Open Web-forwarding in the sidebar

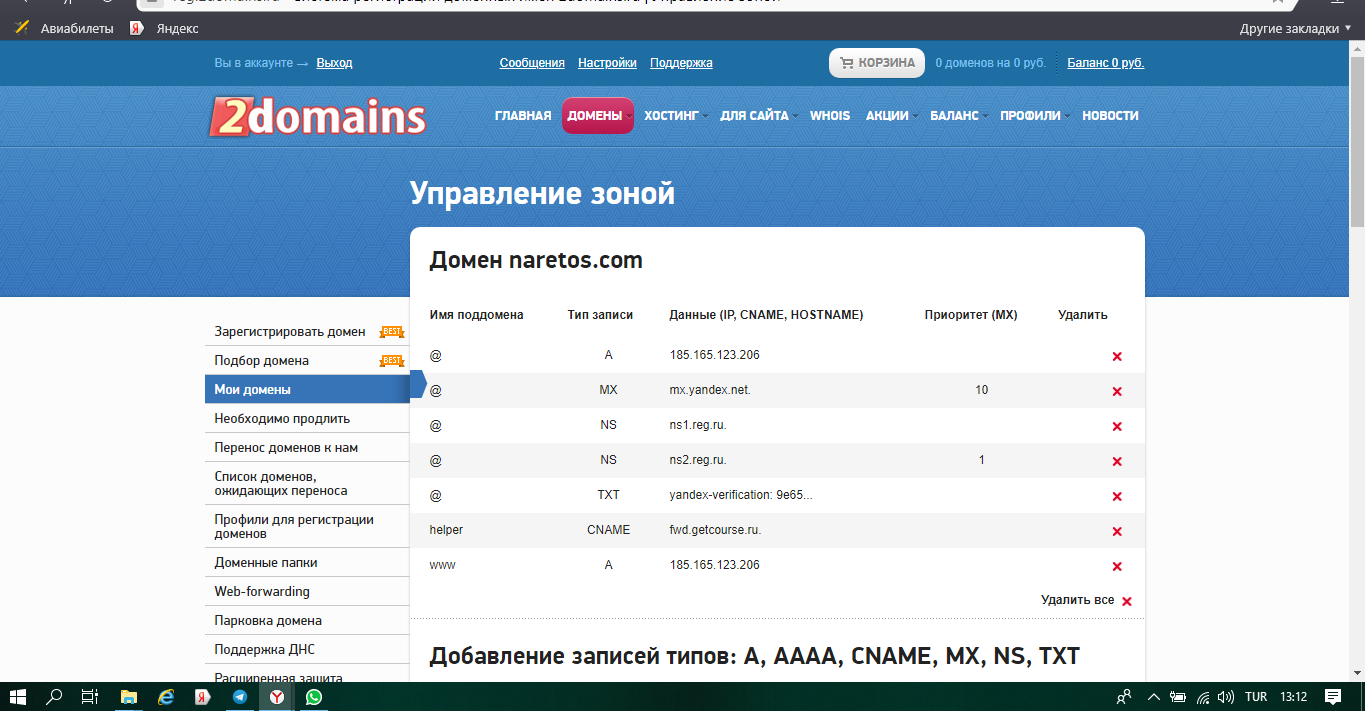307,591
